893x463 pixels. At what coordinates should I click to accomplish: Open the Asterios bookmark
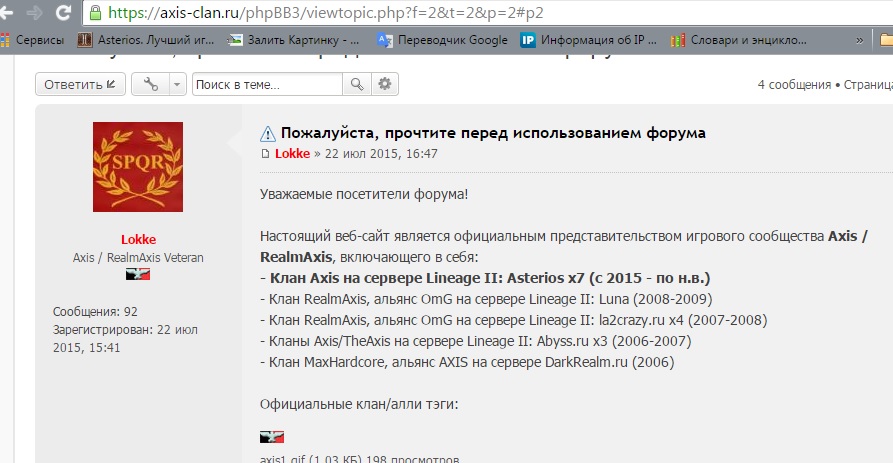click(146, 40)
